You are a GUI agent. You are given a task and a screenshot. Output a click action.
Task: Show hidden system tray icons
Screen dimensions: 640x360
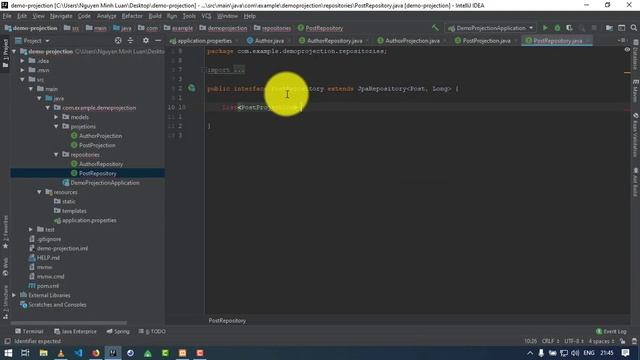(530, 353)
